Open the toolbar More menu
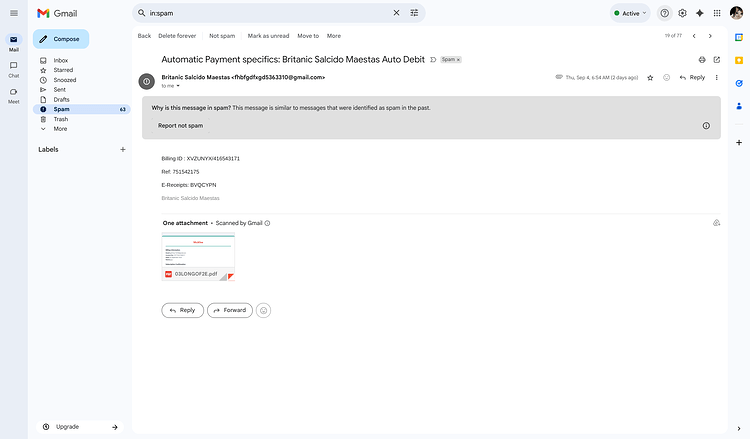This screenshot has width=750, height=439. click(334, 36)
